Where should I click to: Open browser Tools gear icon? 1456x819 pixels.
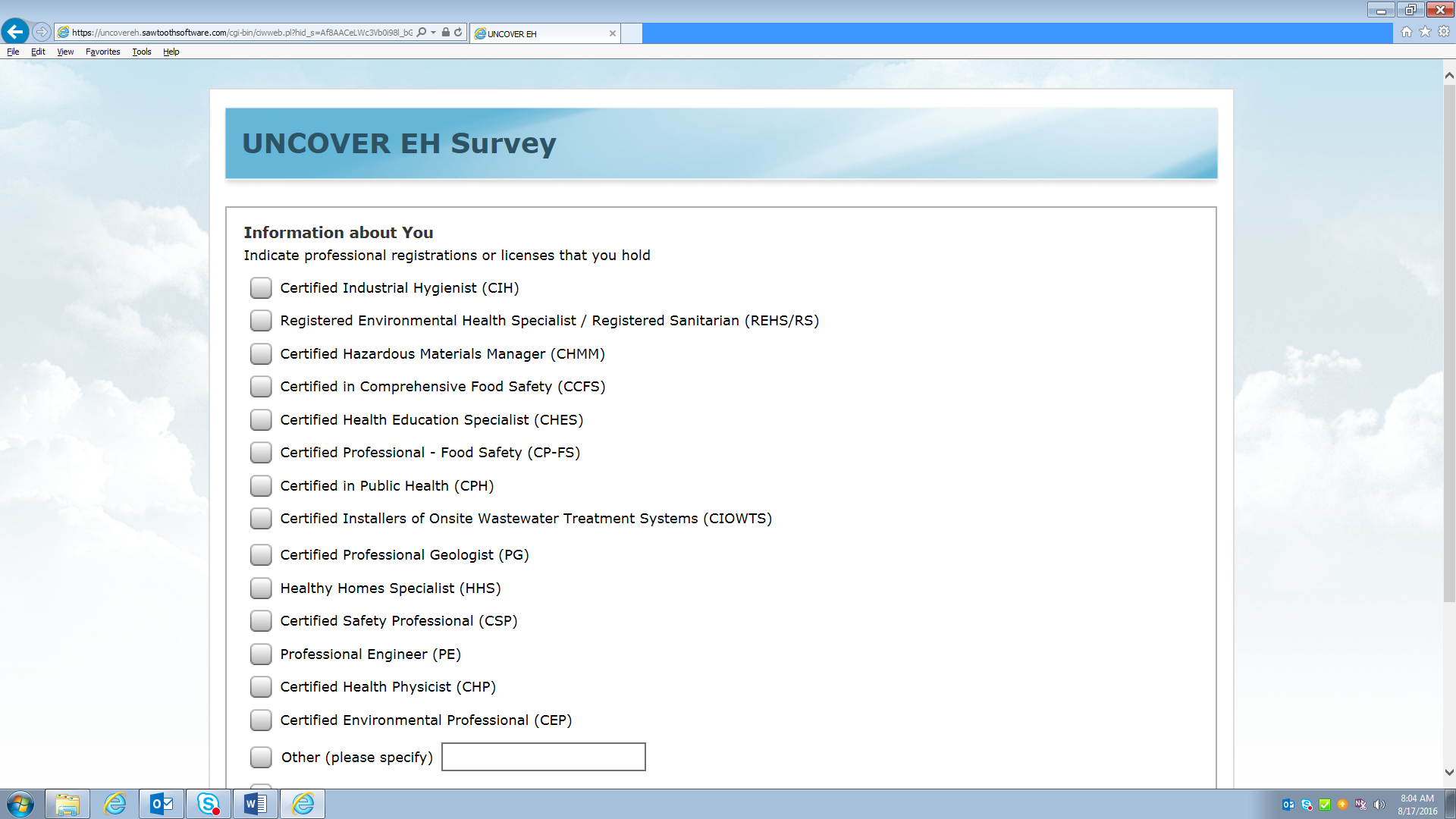[1444, 32]
